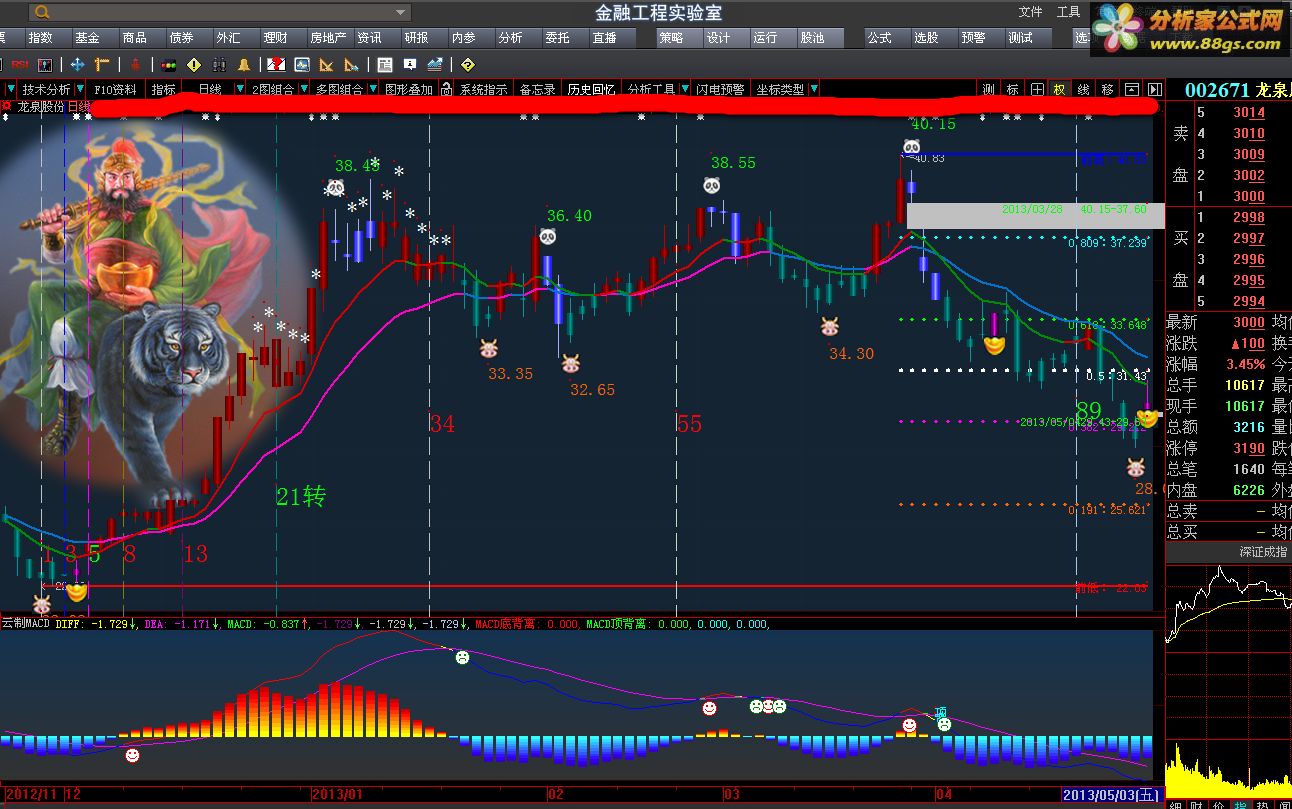Select the first orange triangle ruler tool
Viewport: 1292px width, 809px height.
326,64
